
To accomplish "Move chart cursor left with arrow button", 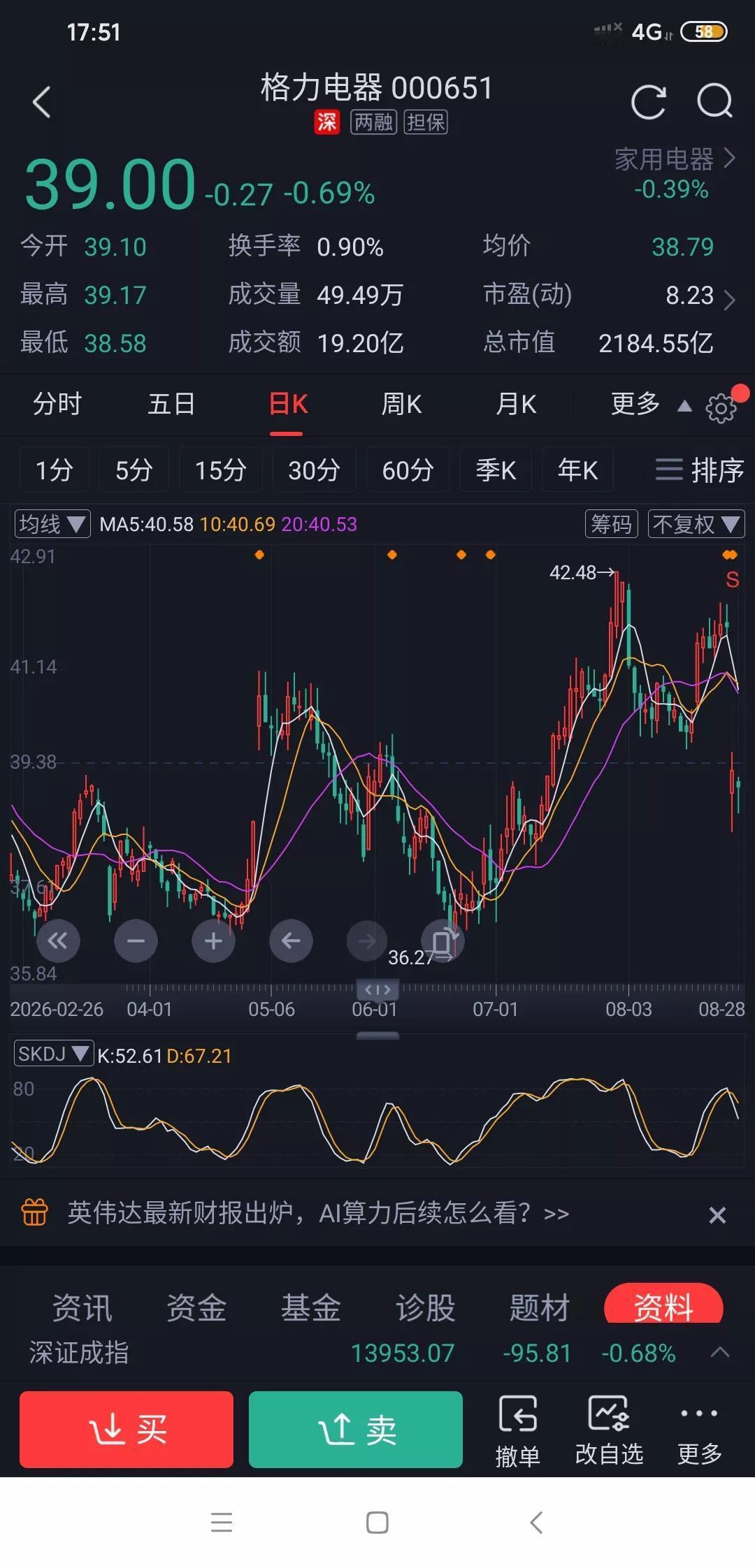I will coord(291,941).
